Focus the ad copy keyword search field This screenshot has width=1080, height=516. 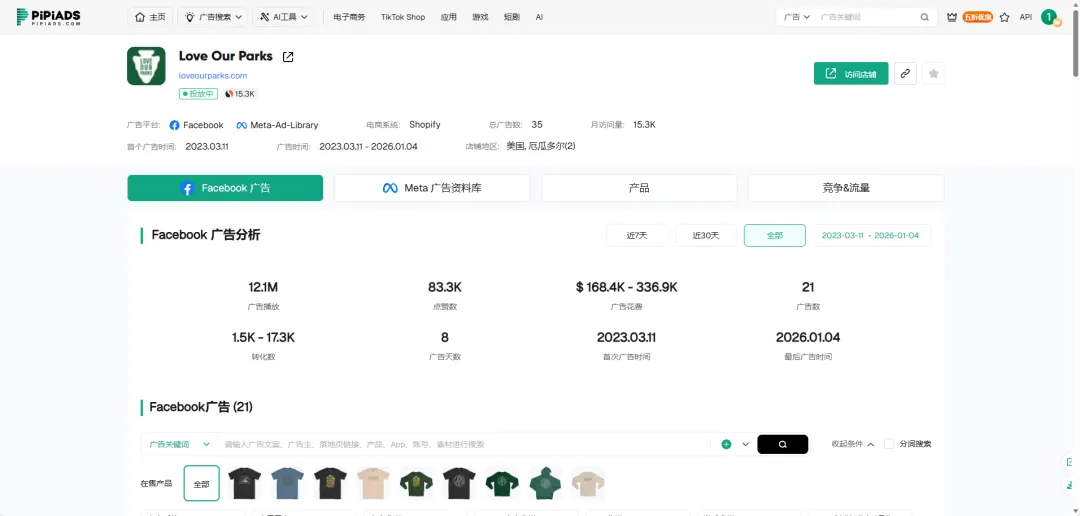[x=465, y=444]
